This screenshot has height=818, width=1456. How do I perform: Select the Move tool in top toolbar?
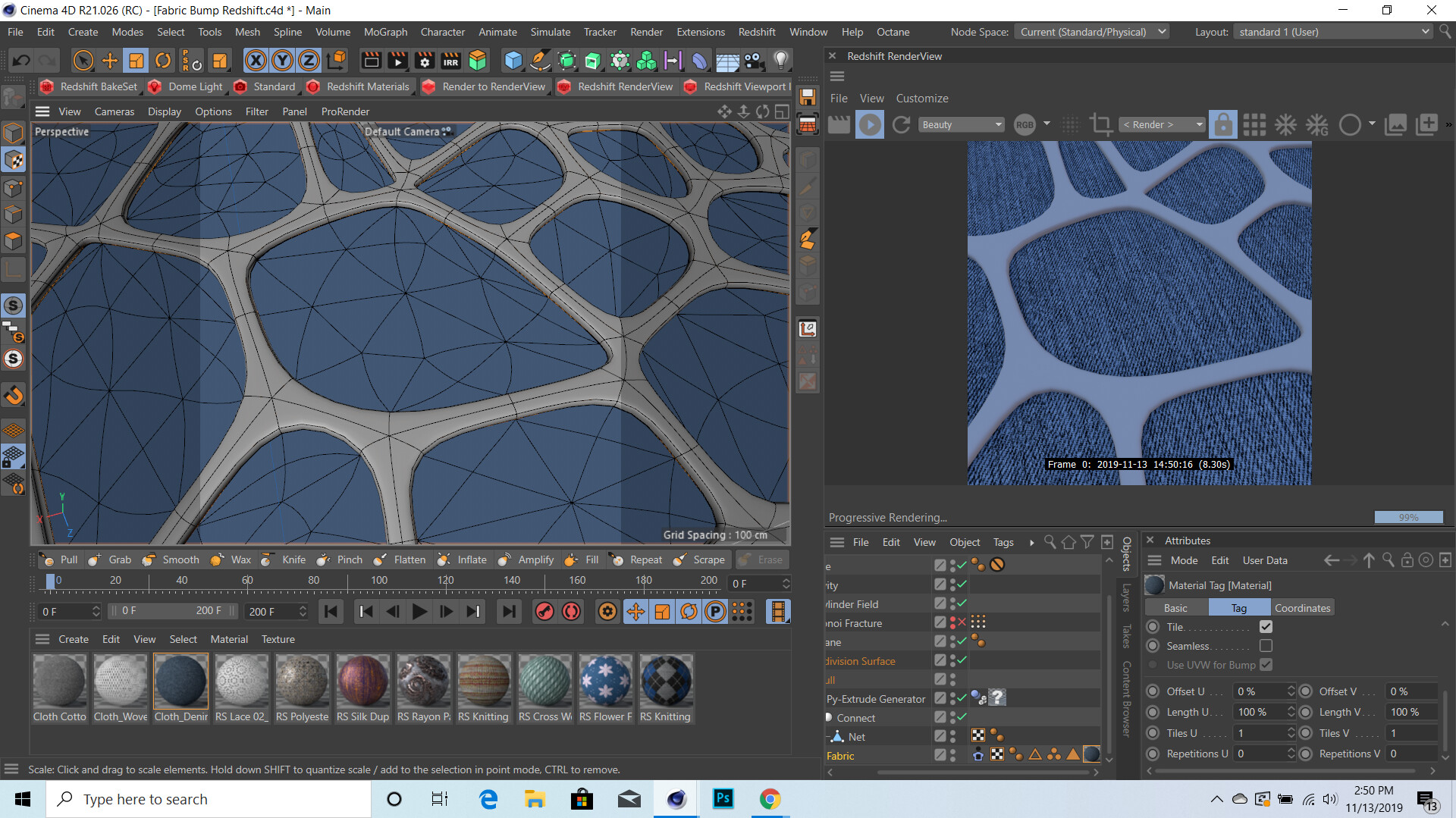pyautogui.click(x=109, y=61)
